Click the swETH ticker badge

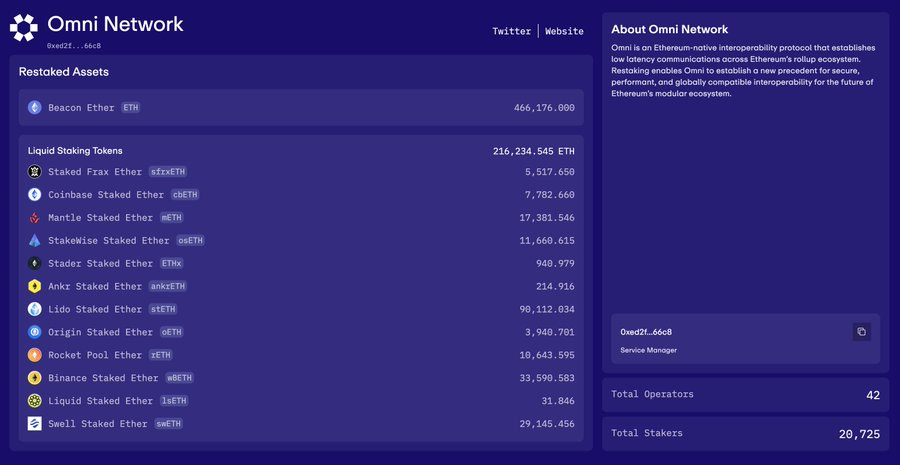[169, 424]
